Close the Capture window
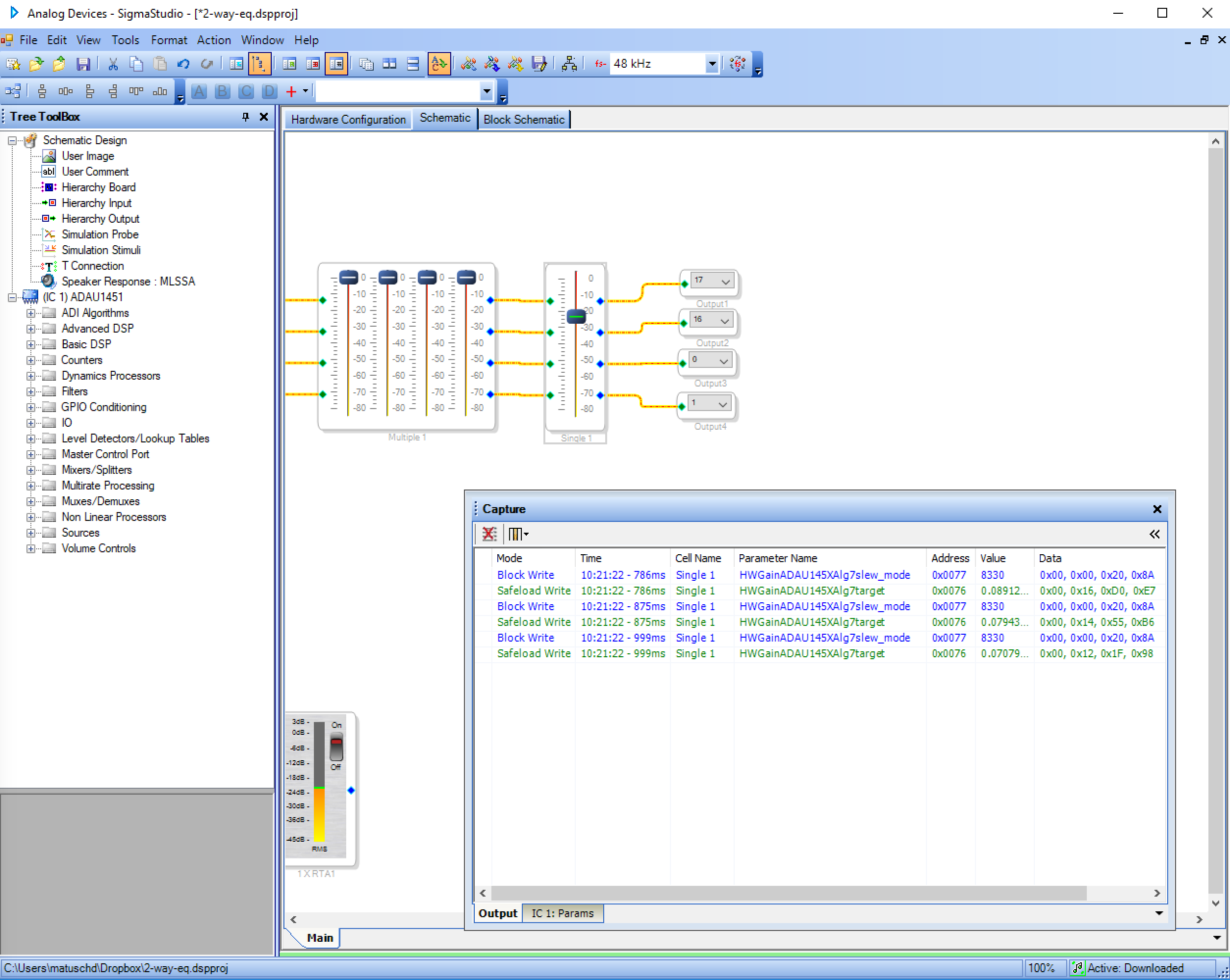The width and height of the screenshot is (1230, 980). point(1157,509)
